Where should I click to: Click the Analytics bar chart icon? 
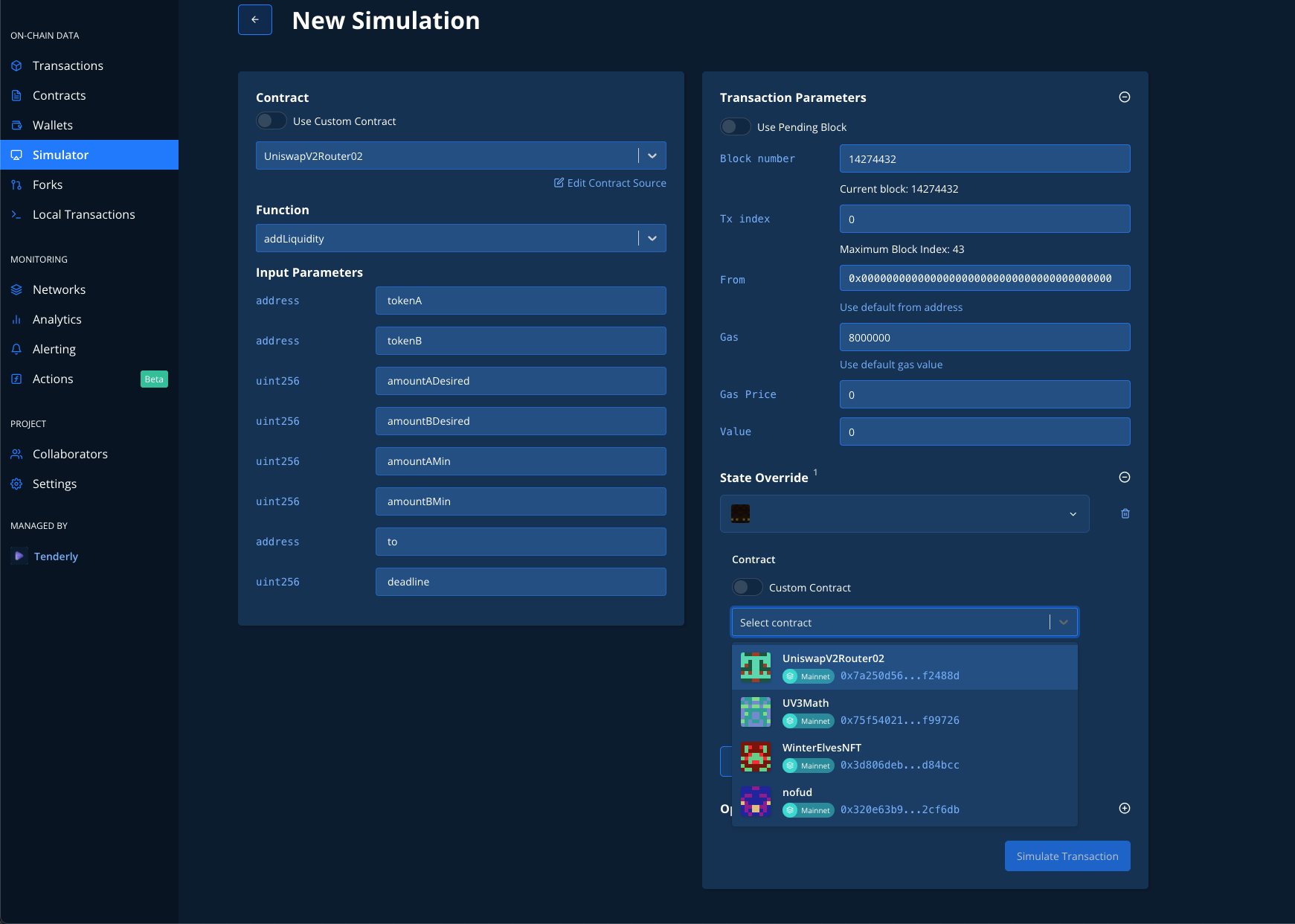coord(16,319)
